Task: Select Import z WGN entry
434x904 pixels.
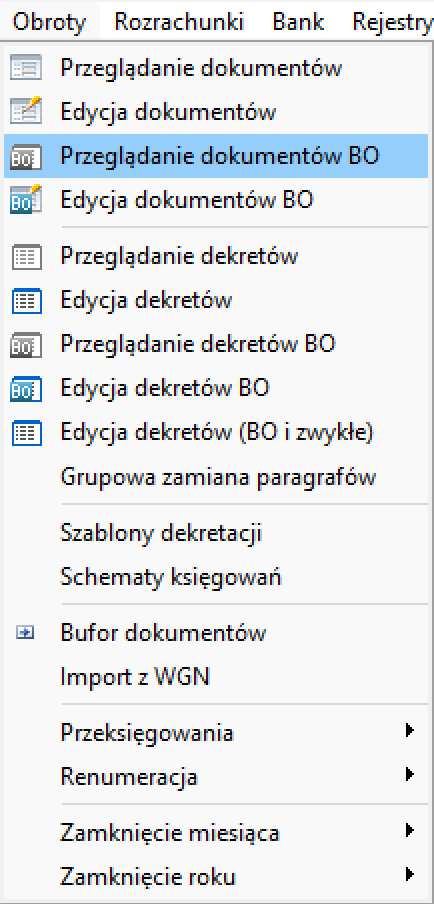Action: [134, 677]
